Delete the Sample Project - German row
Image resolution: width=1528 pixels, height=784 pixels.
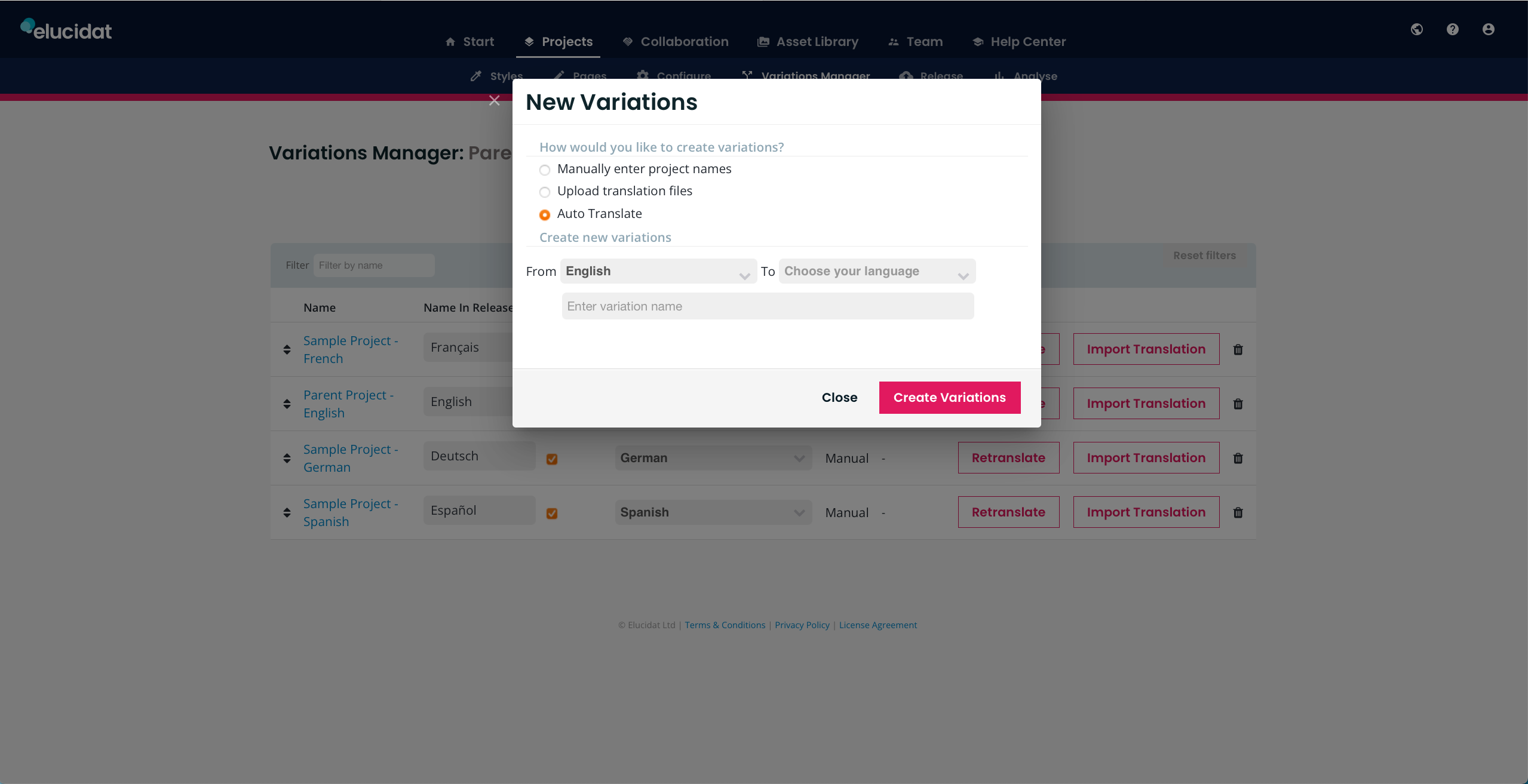click(x=1238, y=458)
